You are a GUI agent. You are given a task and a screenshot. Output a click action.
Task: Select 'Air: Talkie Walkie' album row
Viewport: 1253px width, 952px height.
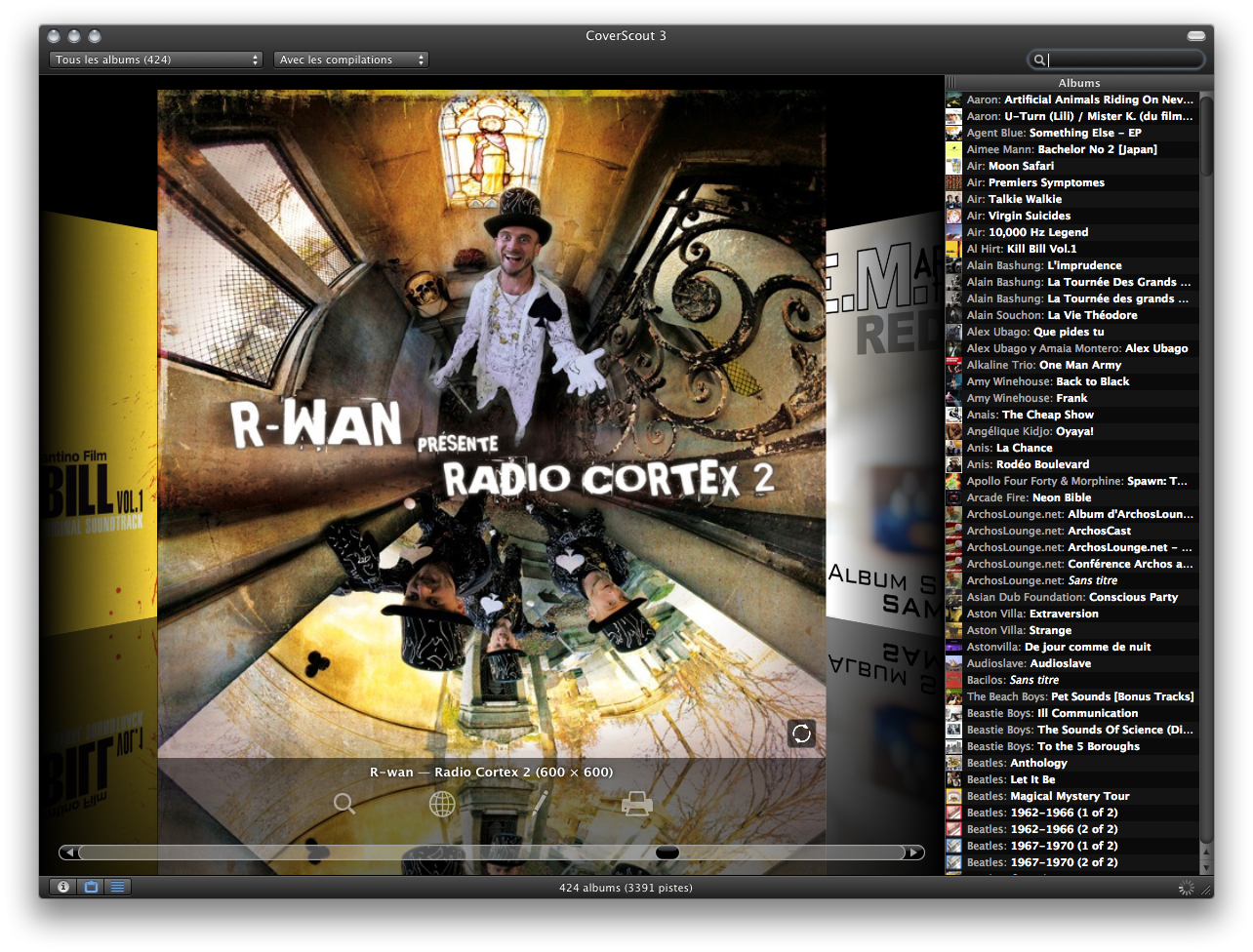(x=1071, y=199)
